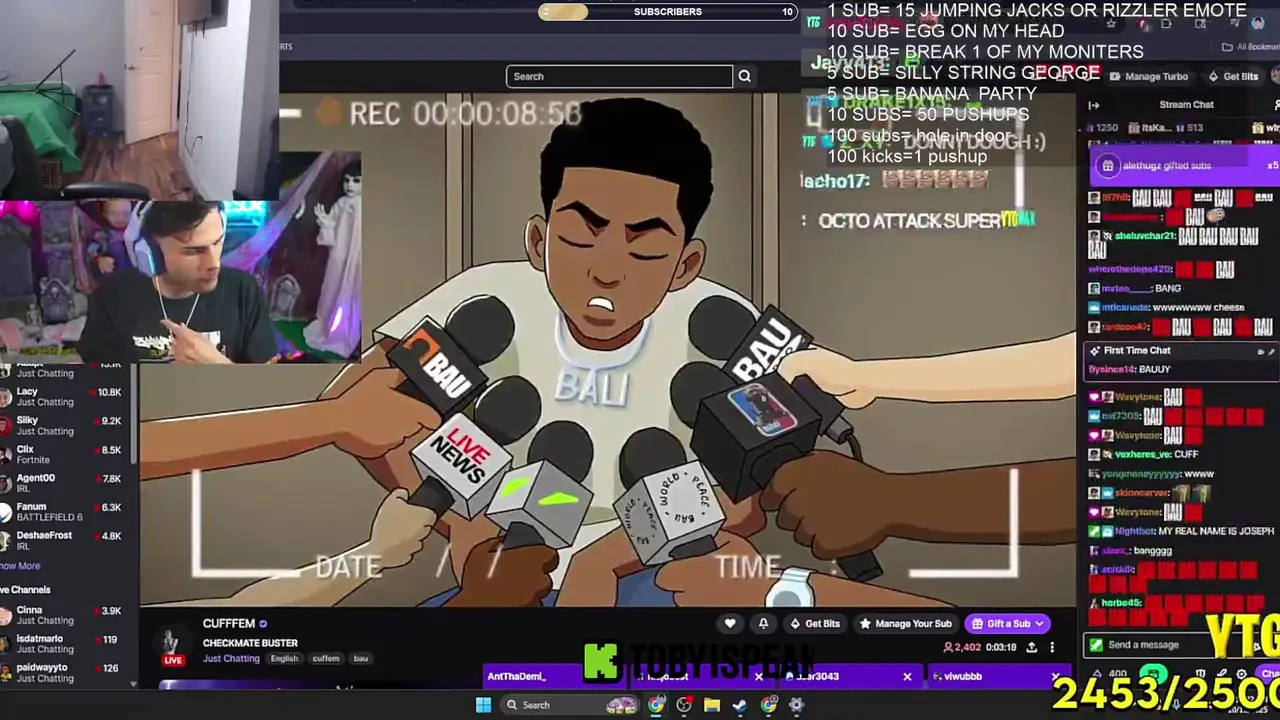Toggle notifications bell for CUFFFEM
This screenshot has height=720, width=1280.
(x=763, y=624)
